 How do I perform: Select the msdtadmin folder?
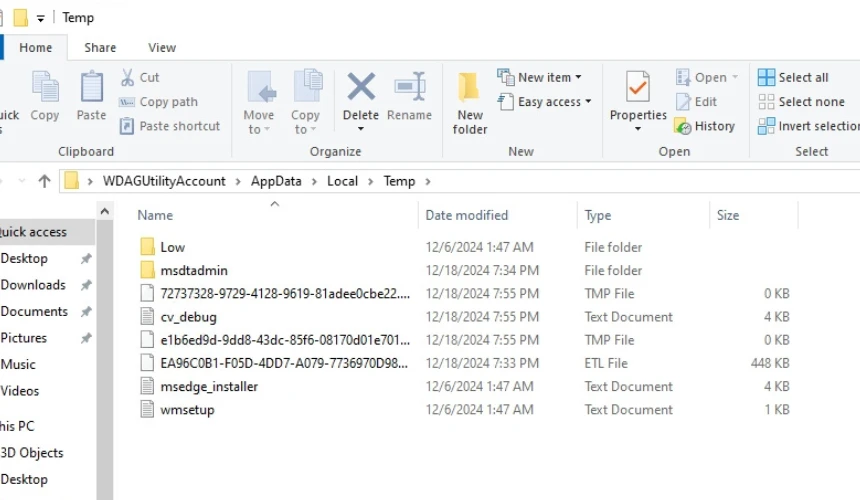point(194,270)
